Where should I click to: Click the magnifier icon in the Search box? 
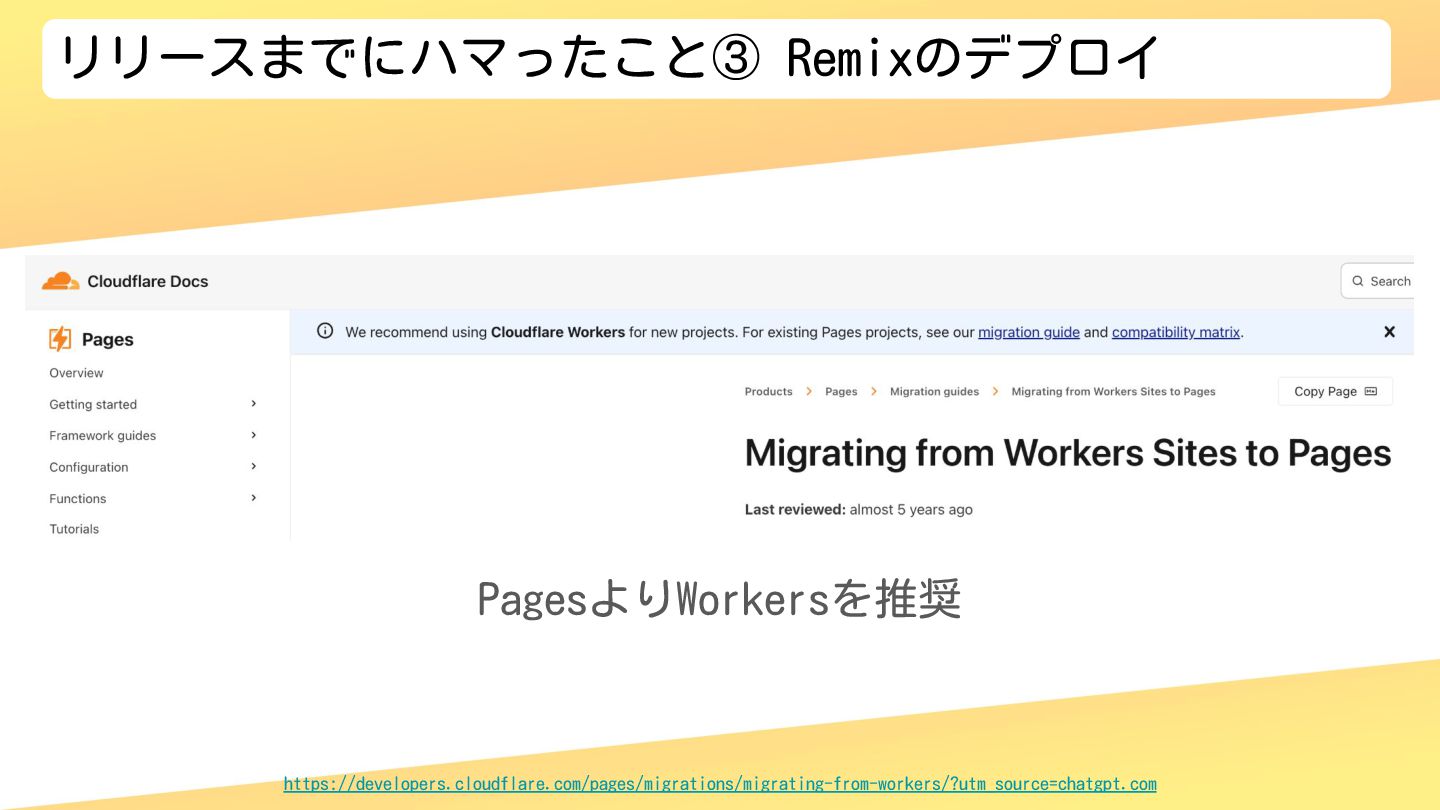coord(1358,282)
